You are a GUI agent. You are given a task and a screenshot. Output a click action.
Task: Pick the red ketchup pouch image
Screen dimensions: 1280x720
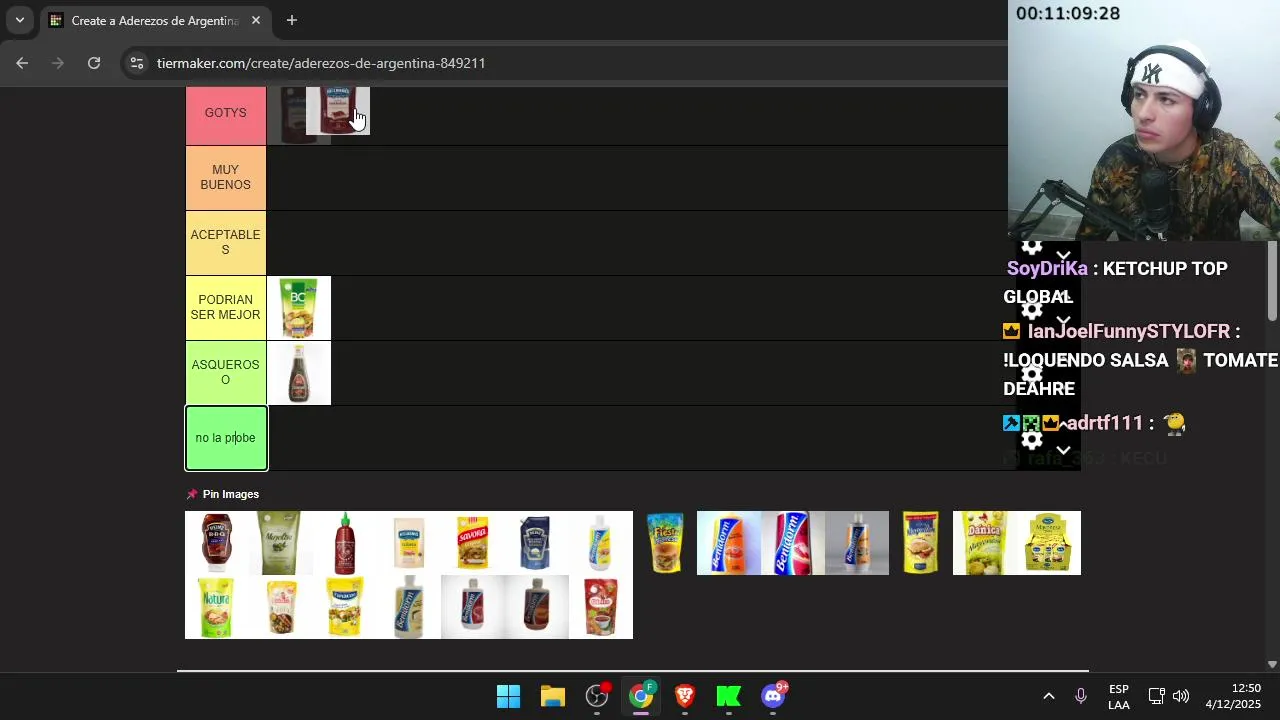click(x=601, y=607)
